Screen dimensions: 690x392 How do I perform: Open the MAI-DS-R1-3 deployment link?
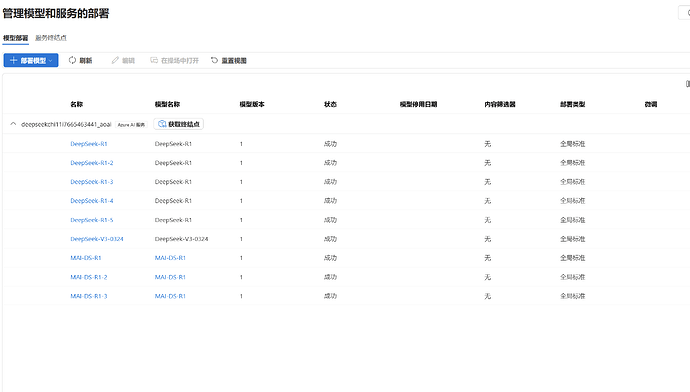click(89, 296)
